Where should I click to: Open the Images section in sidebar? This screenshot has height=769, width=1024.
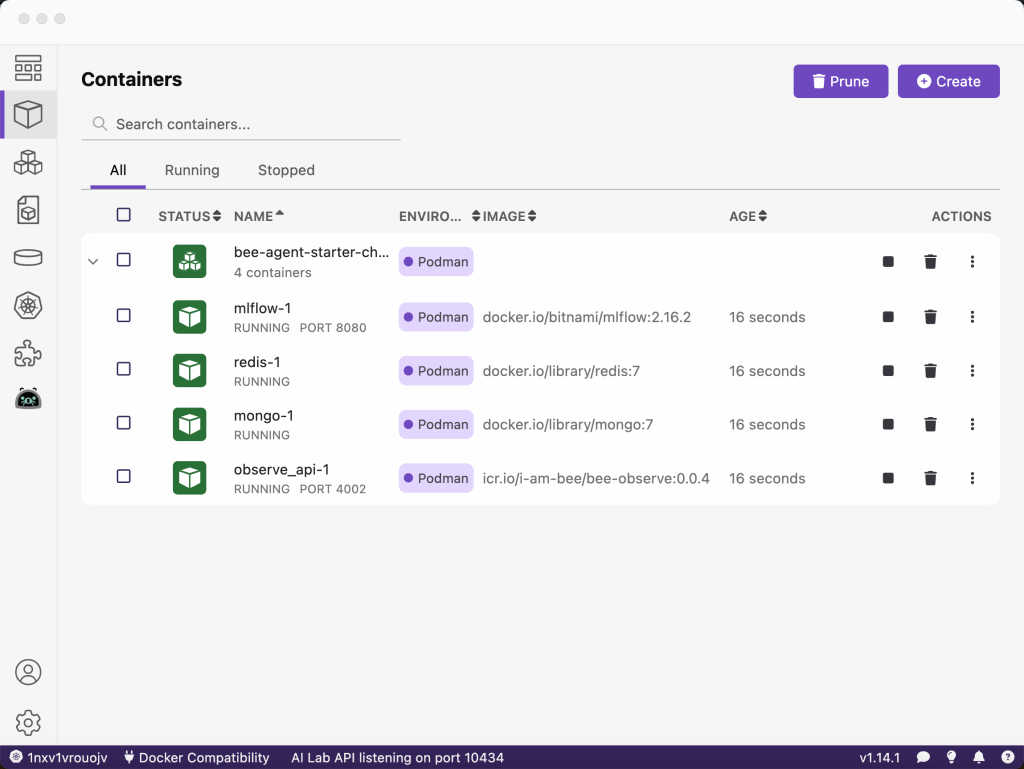point(28,209)
